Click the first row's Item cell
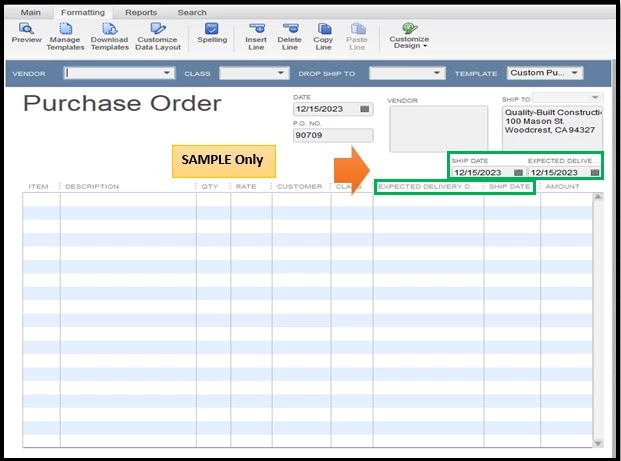 [42, 200]
